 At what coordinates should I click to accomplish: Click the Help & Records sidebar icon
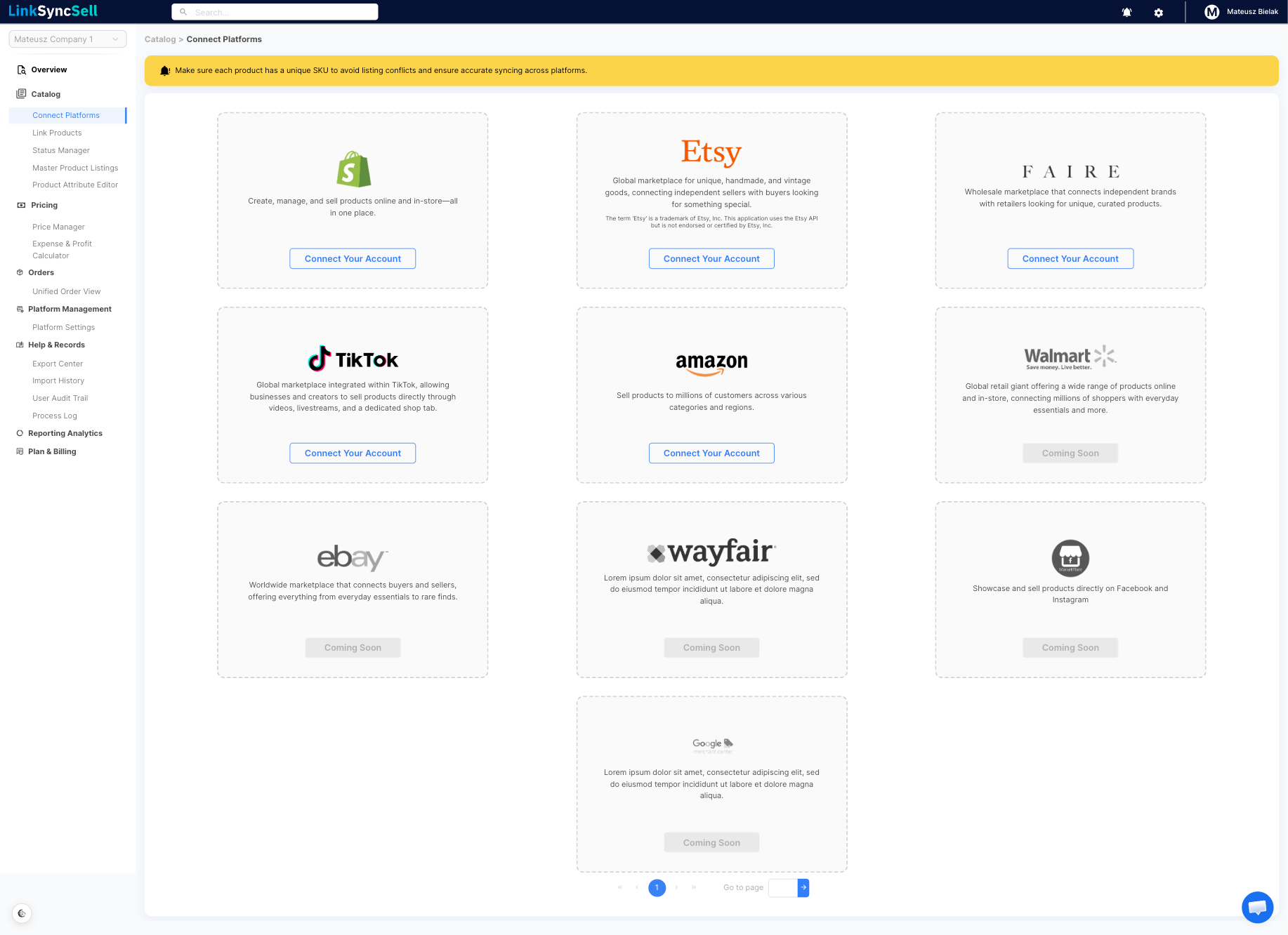(20, 345)
